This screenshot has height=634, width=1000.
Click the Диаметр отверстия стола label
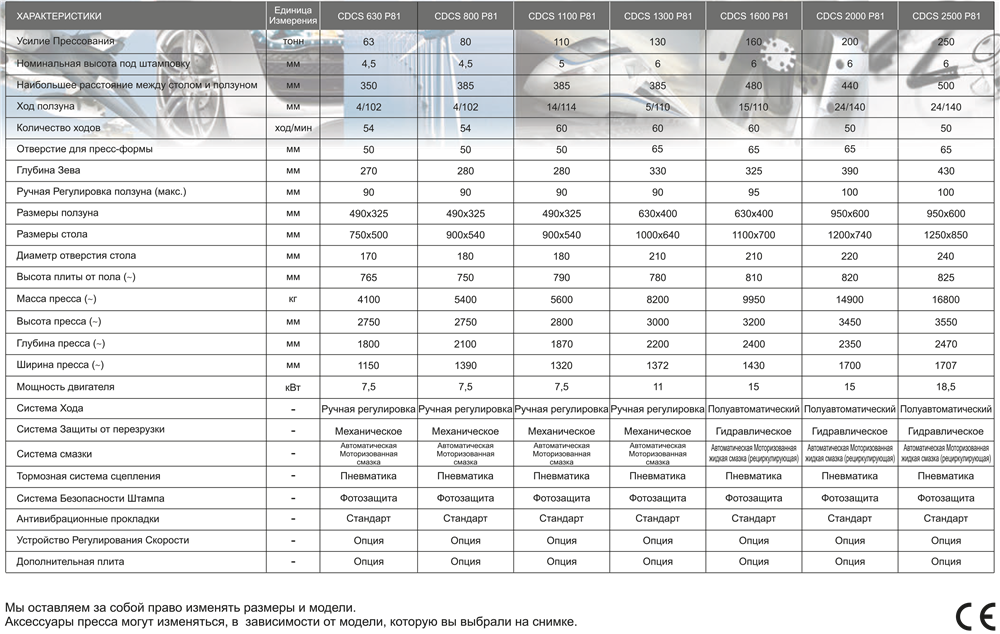76,256
